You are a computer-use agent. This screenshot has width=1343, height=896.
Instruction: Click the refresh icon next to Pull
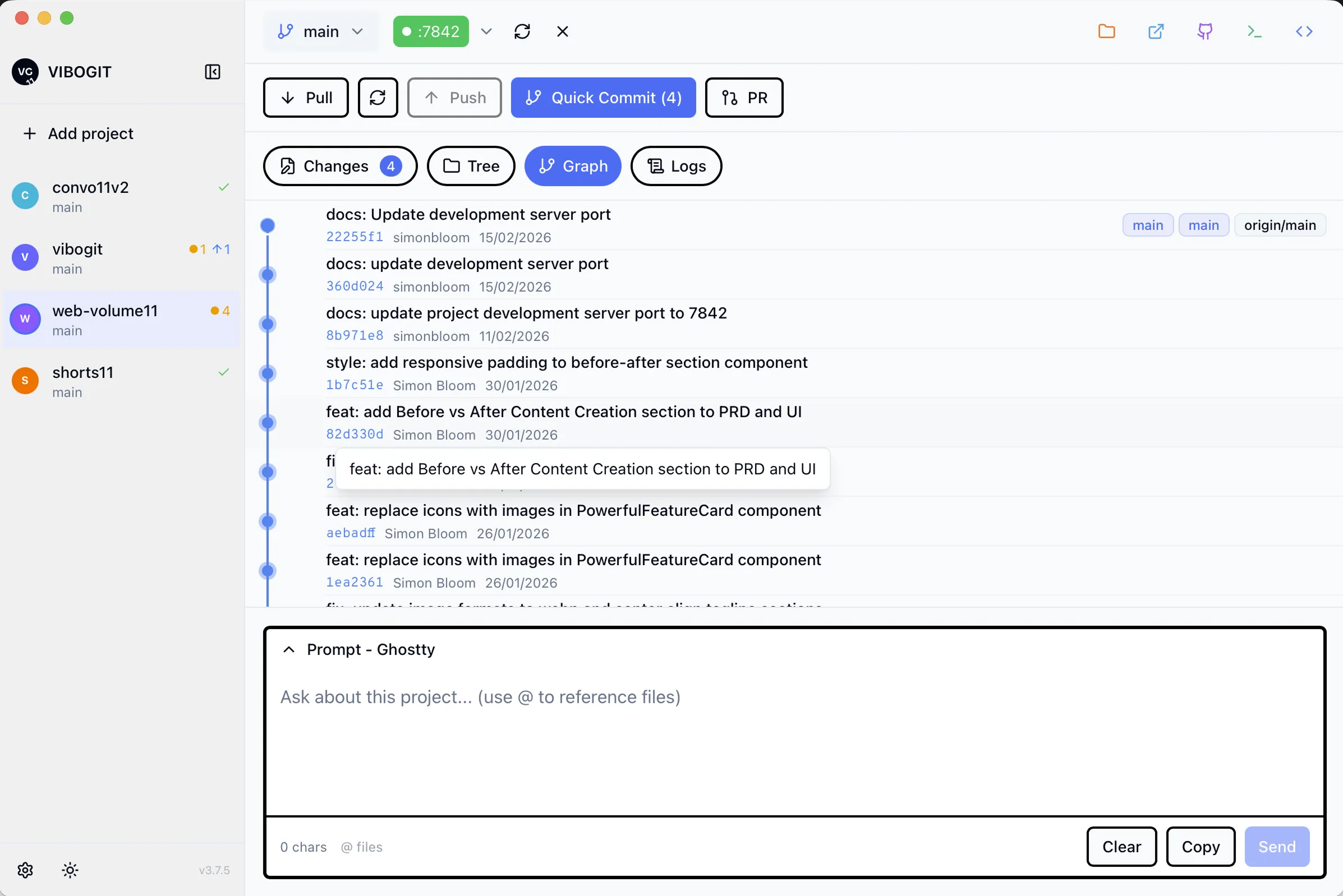tap(378, 98)
